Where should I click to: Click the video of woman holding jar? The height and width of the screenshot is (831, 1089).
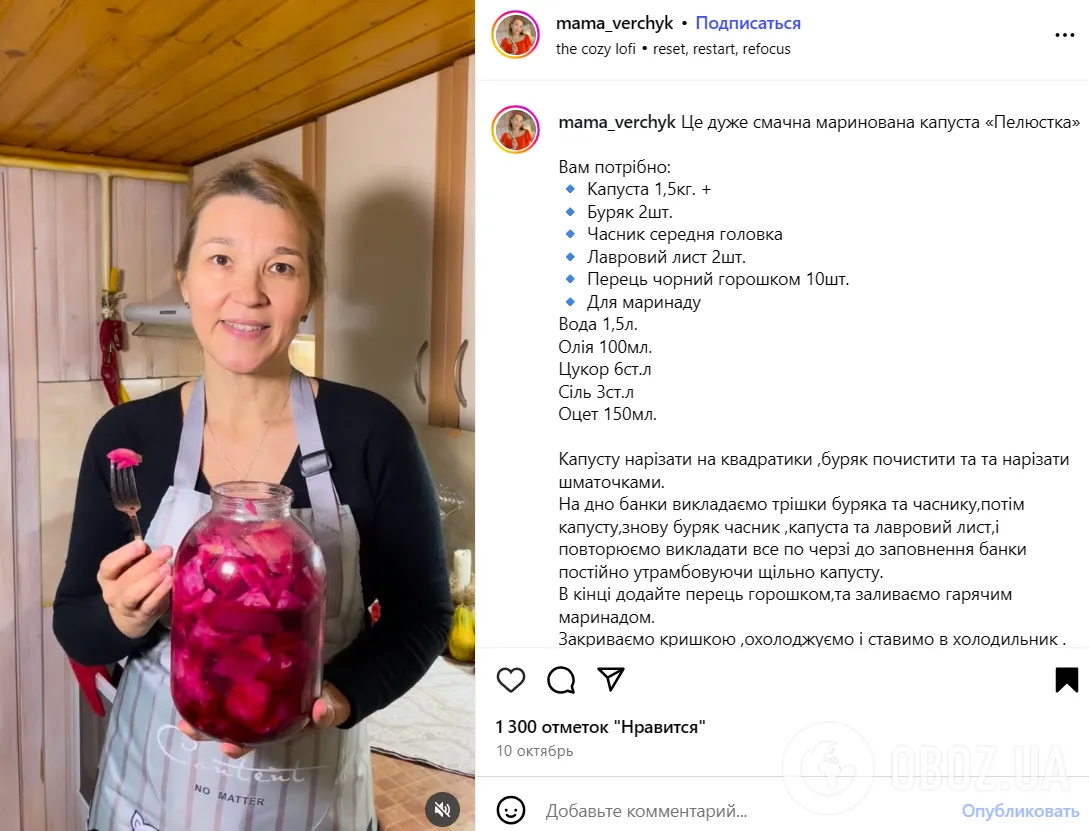click(x=238, y=415)
